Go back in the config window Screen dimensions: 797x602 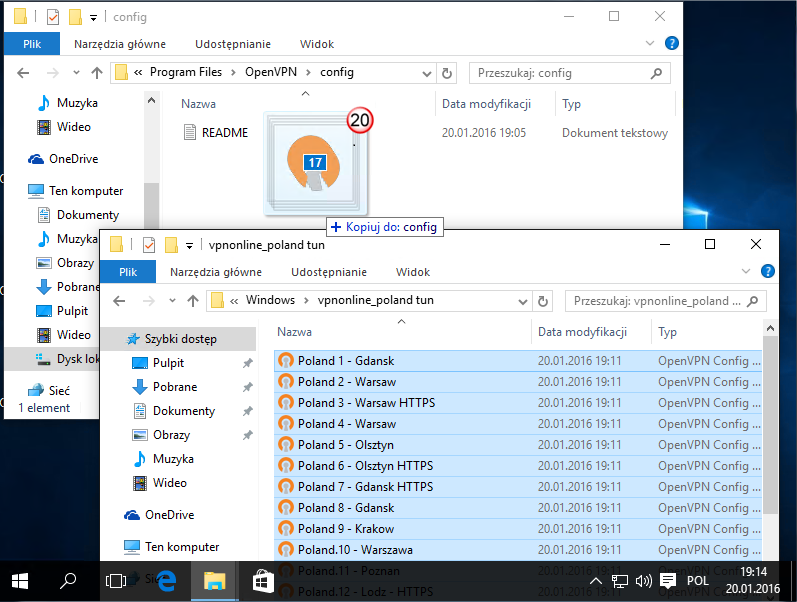23,73
